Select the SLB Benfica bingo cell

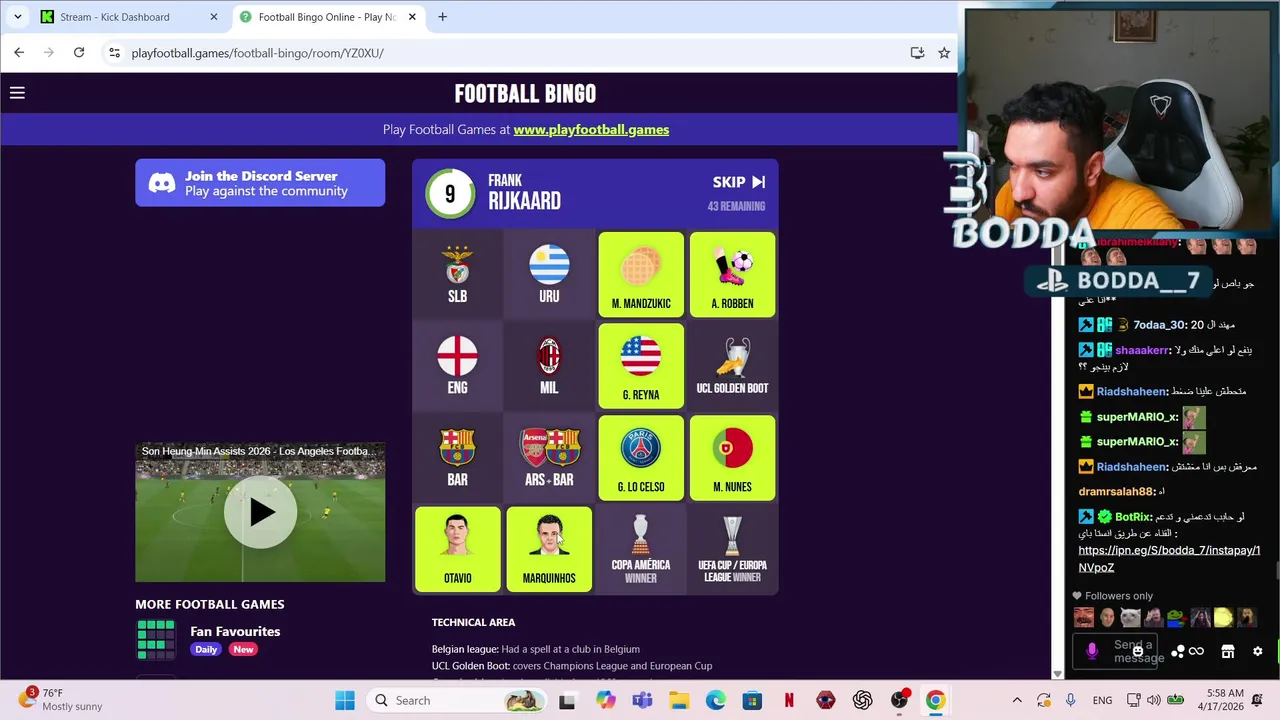click(458, 274)
